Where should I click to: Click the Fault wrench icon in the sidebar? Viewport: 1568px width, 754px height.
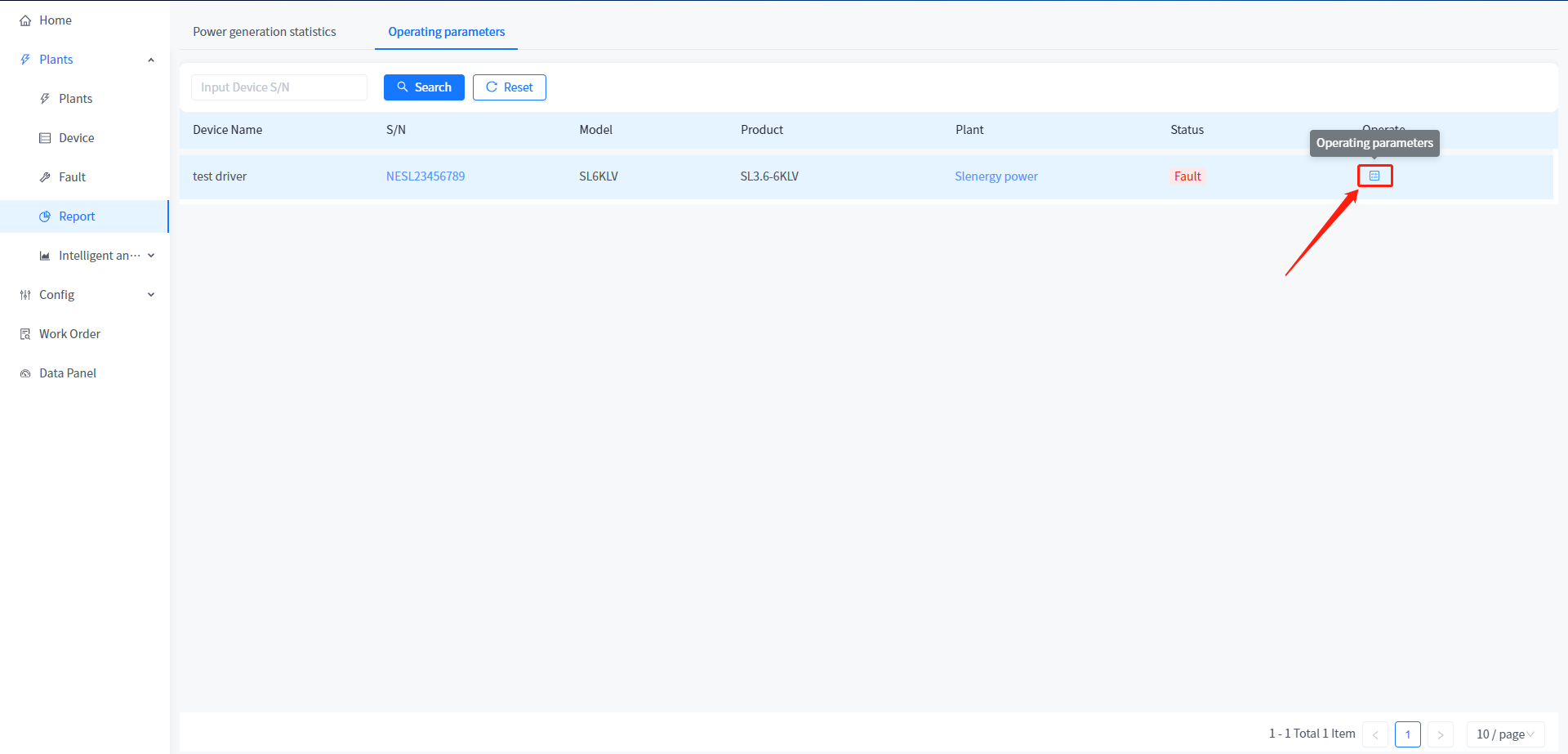pyautogui.click(x=45, y=177)
